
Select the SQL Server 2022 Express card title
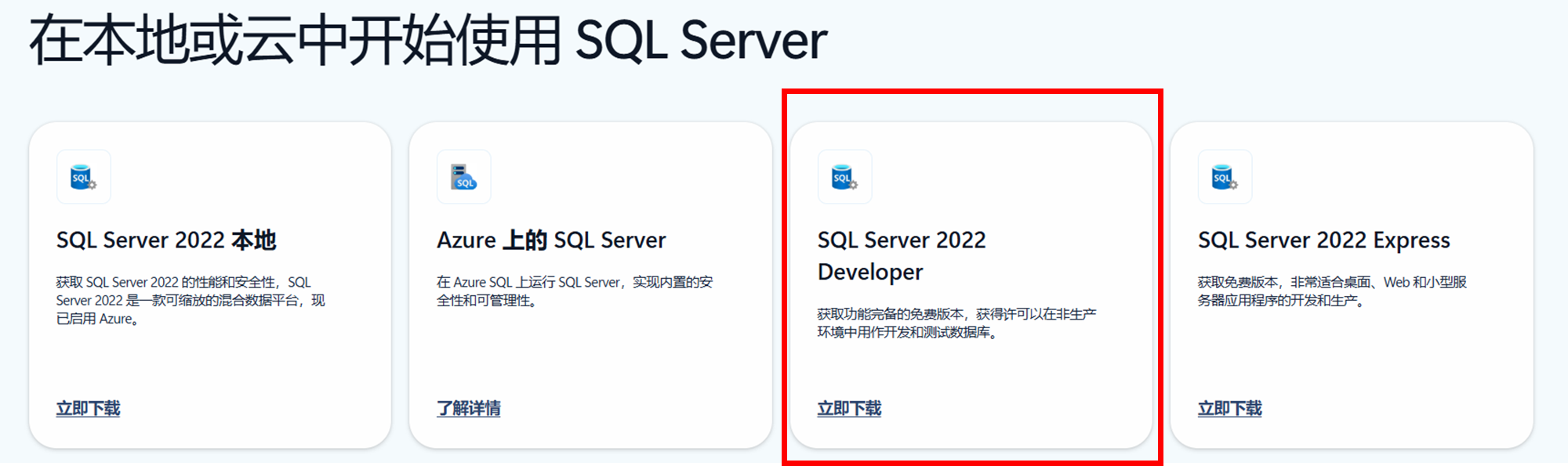pyautogui.click(x=1323, y=240)
